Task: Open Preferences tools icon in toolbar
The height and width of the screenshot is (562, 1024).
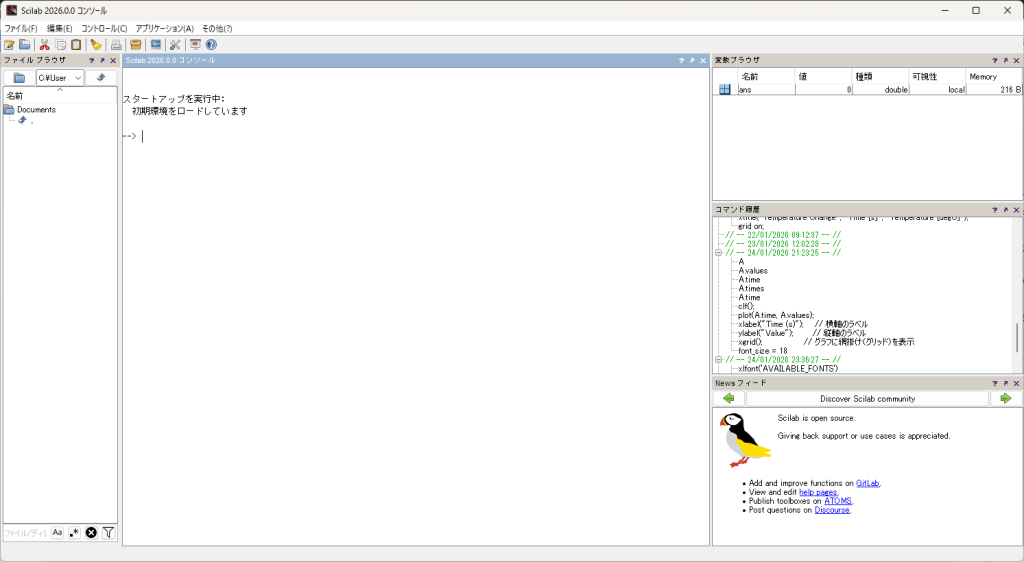Action: [175, 45]
